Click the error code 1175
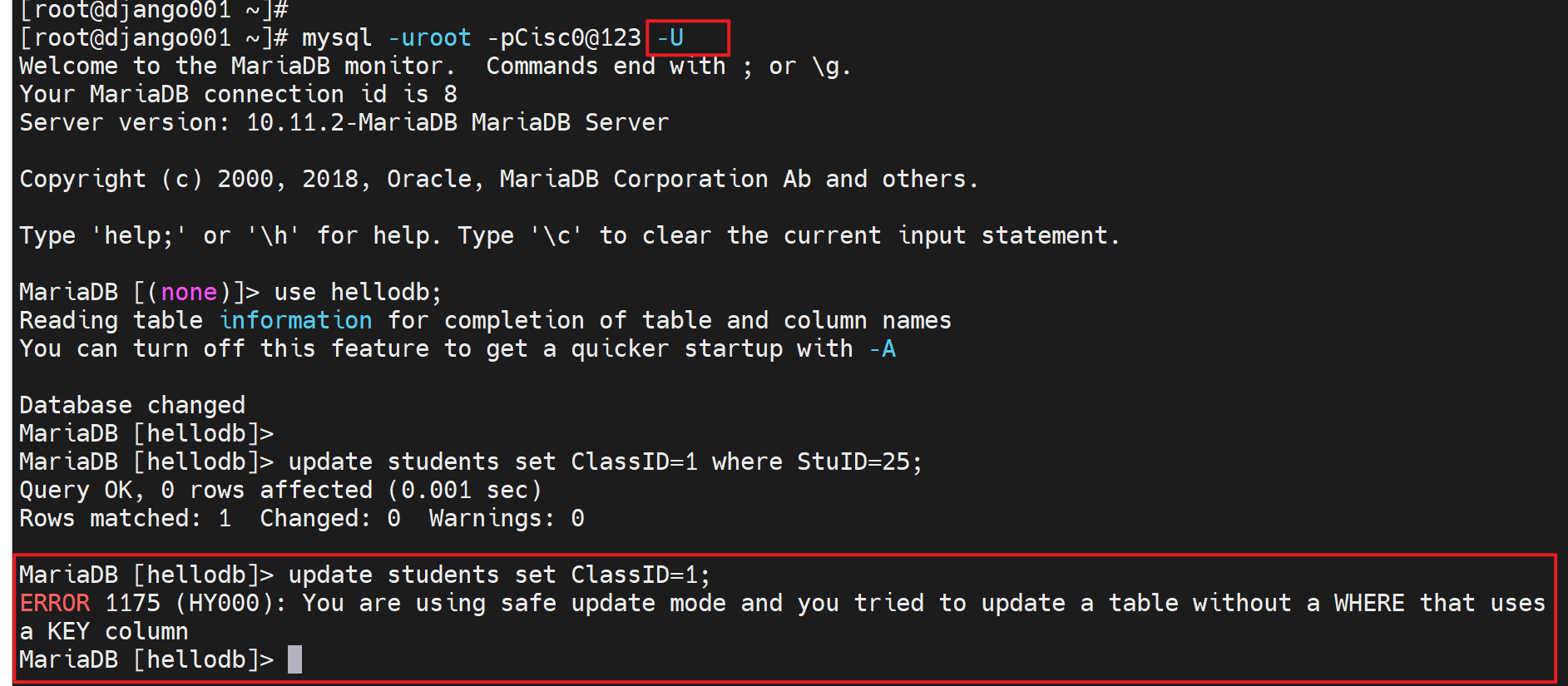The width and height of the screenshot is (1568, 686). (x=132, y=603)
